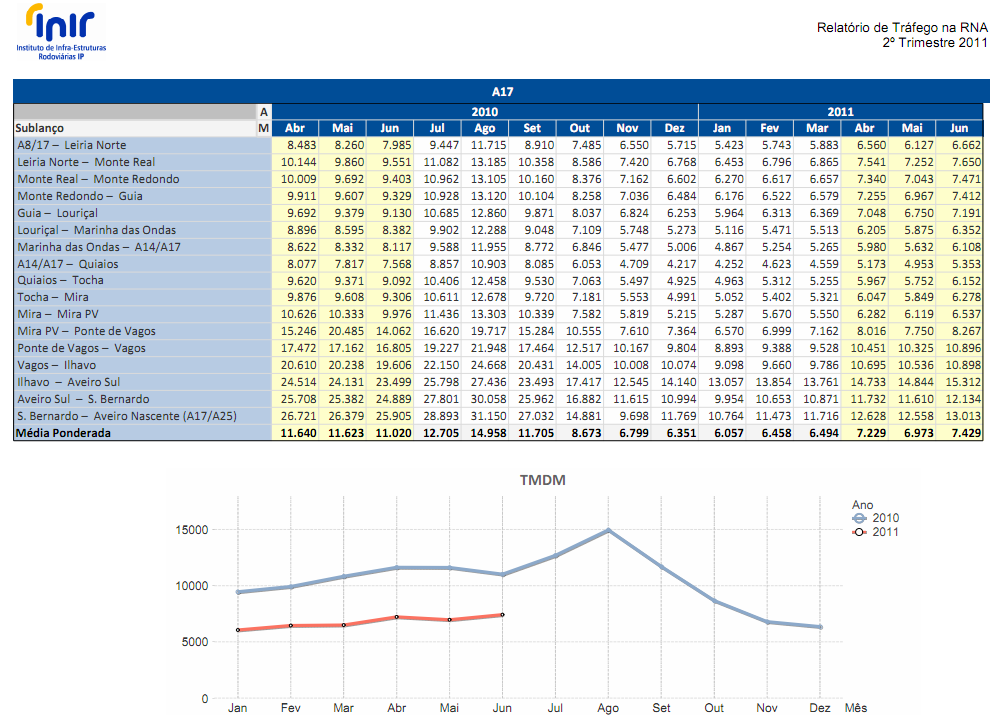The height and width of the screenshot is (723, 990).
Task: Click the 'Set' month column header
Action: coord(532,128)
